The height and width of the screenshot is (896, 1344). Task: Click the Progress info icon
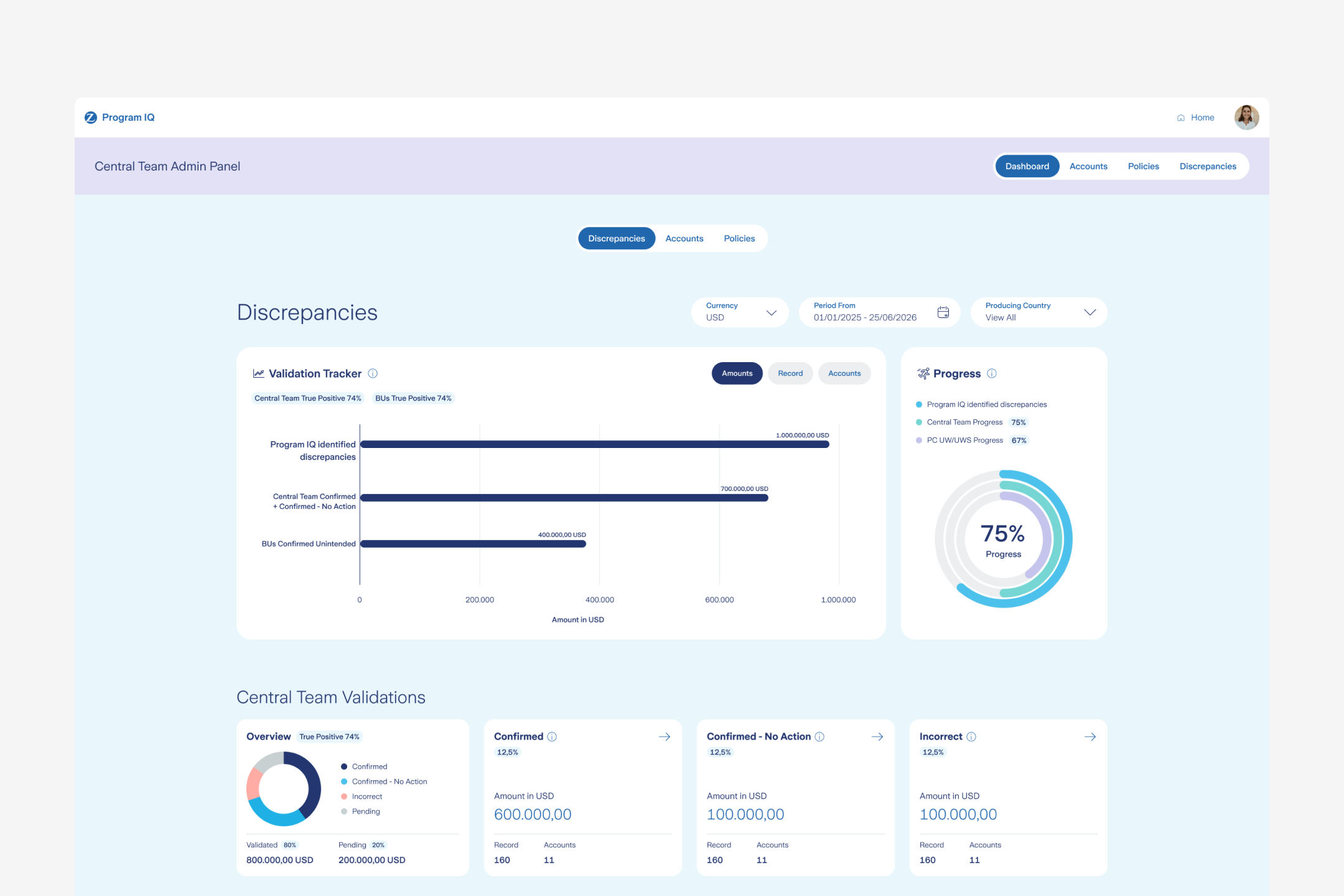(992, 373)
